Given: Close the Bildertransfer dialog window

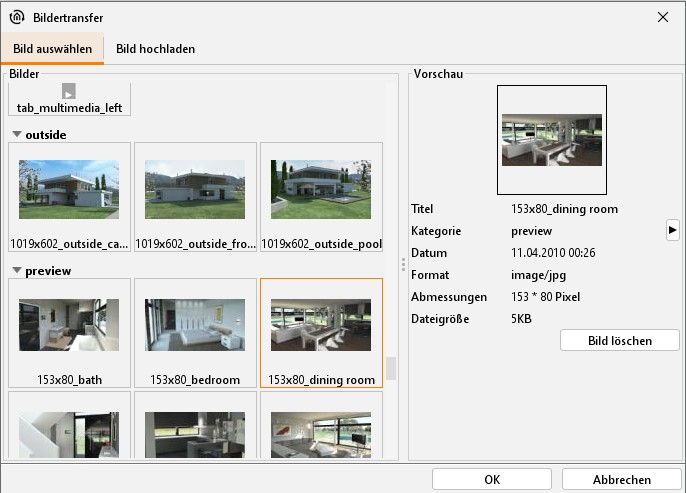Looking at the screenshot, I should pyautogui.click(x=662, y=17).
